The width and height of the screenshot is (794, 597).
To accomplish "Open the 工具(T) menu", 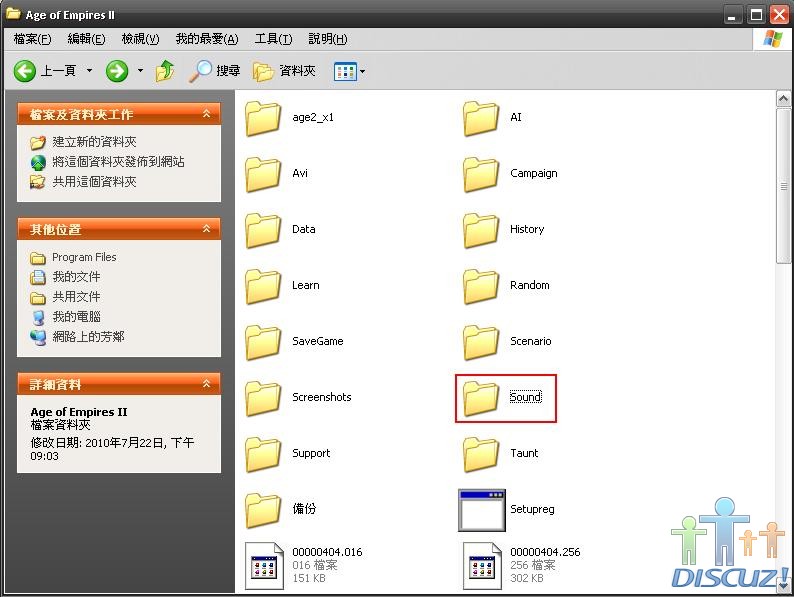I will (273, 39).
